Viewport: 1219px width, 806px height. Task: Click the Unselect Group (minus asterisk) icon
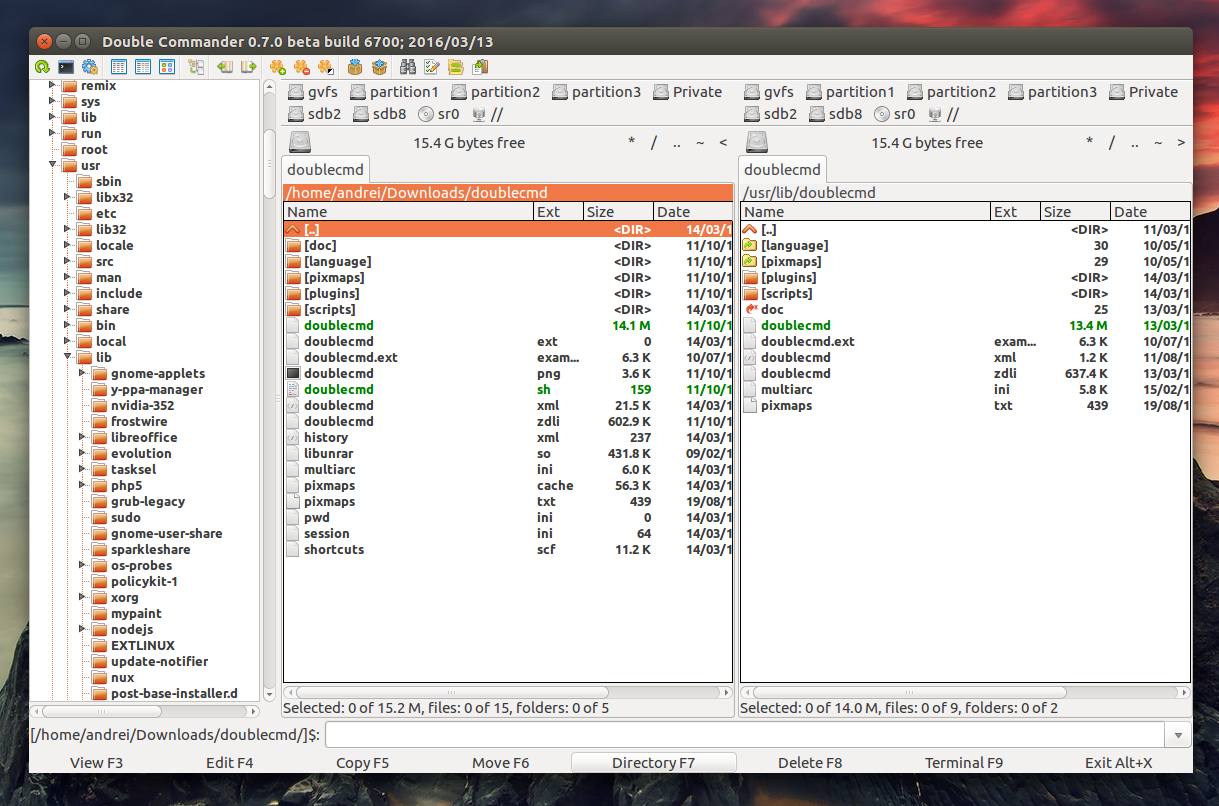(301, 67)
